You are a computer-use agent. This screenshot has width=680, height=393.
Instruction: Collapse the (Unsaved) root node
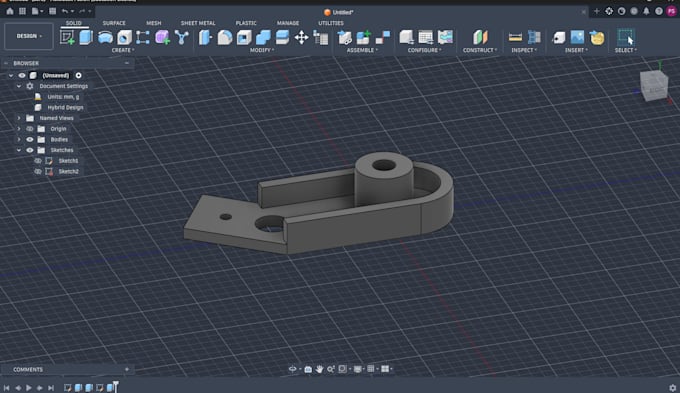coord(11,75)
